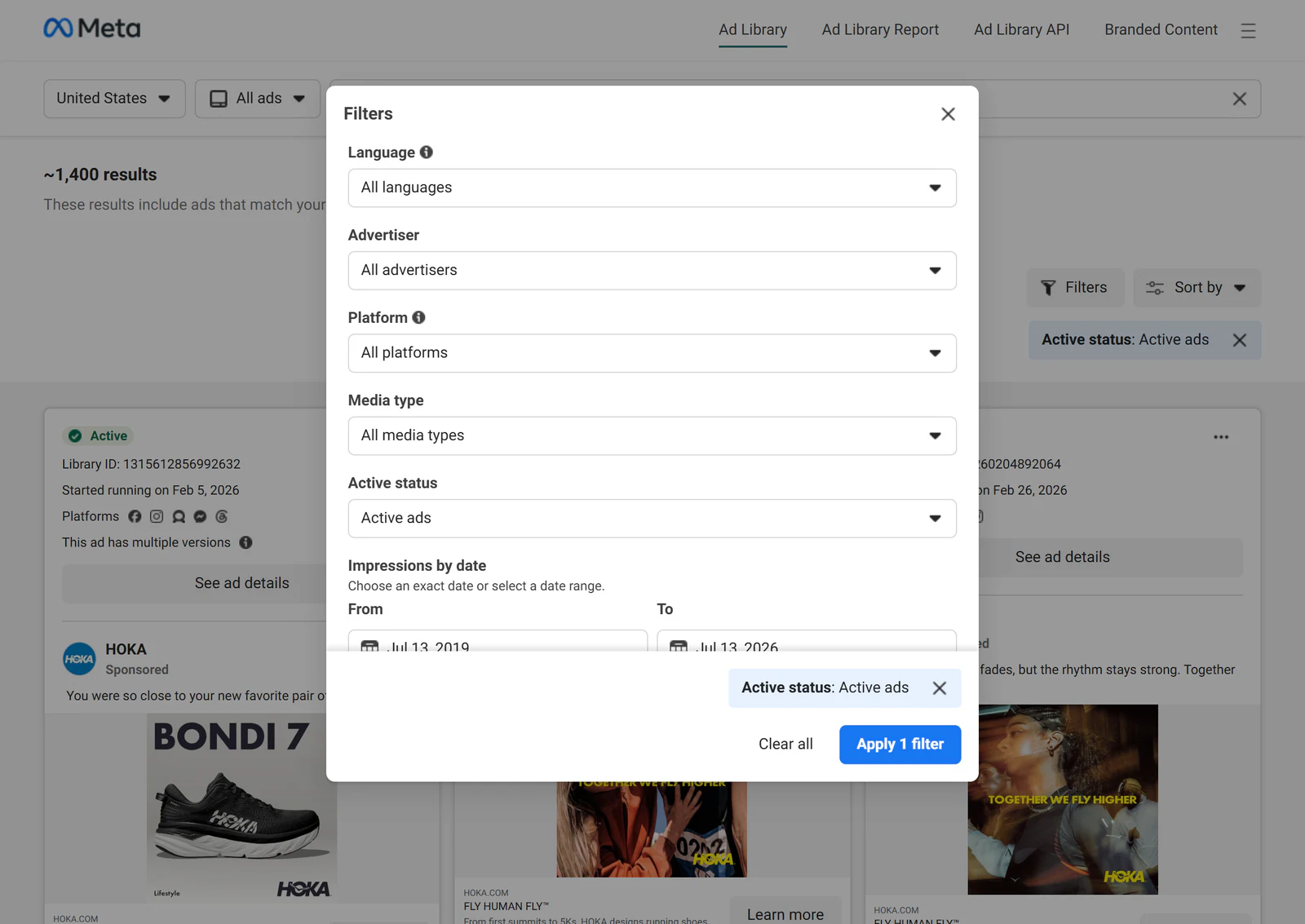The height and width of the screenshot is (924, 1305).
Task: Remove Active status chip on results page
Action: pyautogui.click(x=1240, y=340)
